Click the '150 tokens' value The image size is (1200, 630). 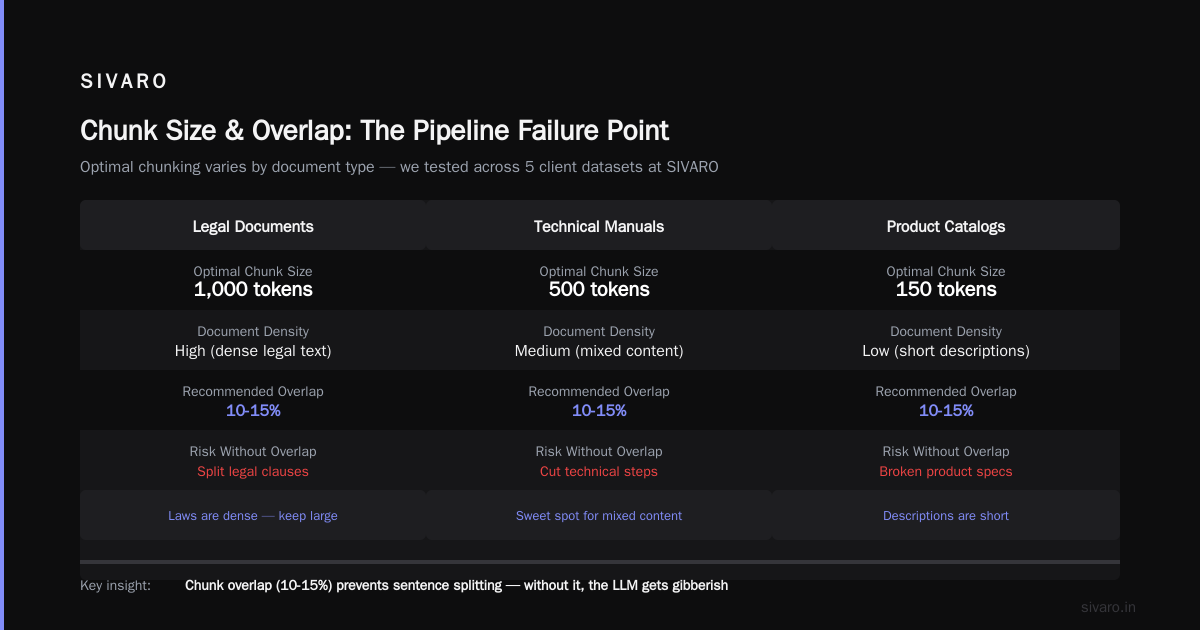tap(946, 290)
